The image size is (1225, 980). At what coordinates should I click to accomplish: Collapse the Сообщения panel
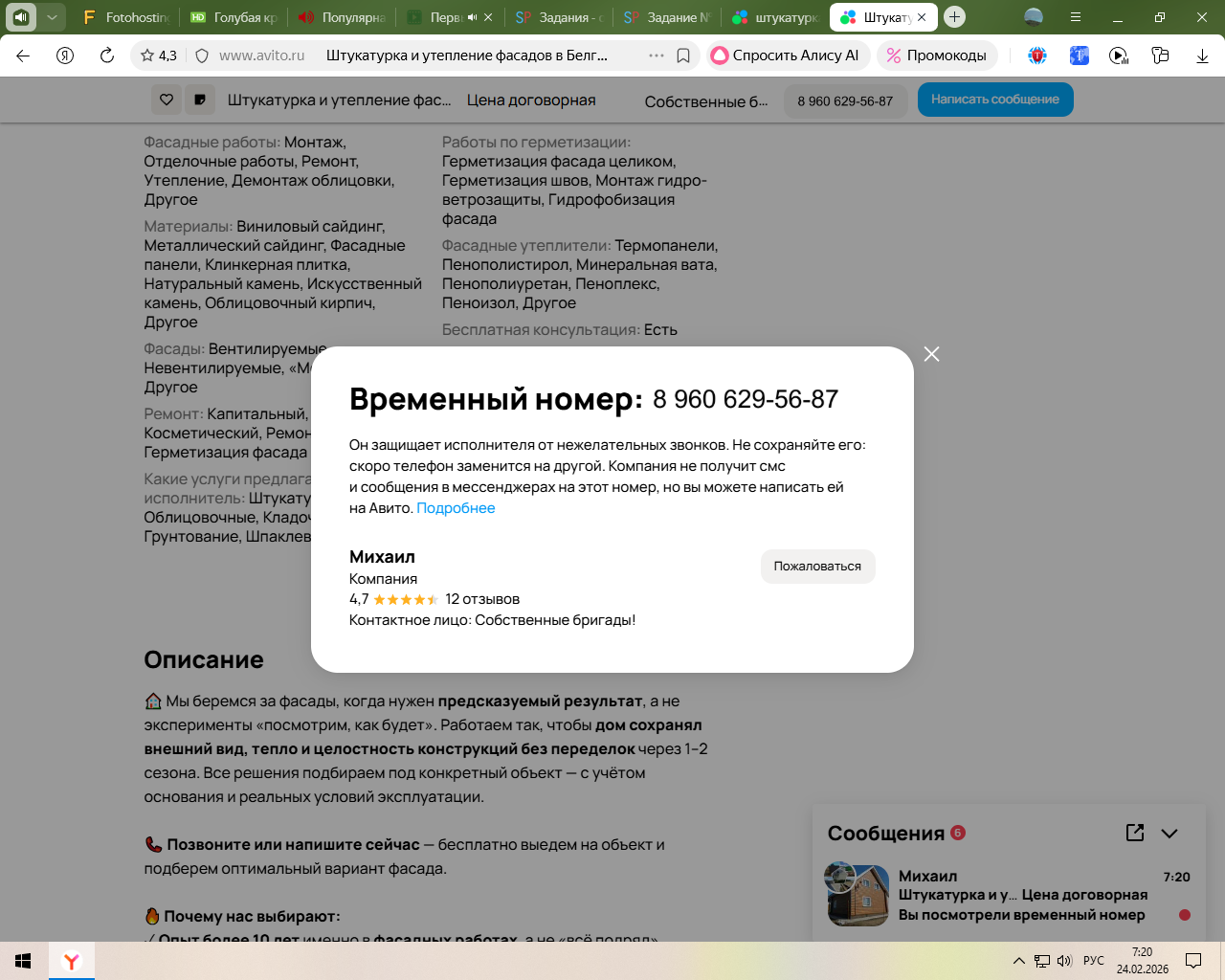1169,834
